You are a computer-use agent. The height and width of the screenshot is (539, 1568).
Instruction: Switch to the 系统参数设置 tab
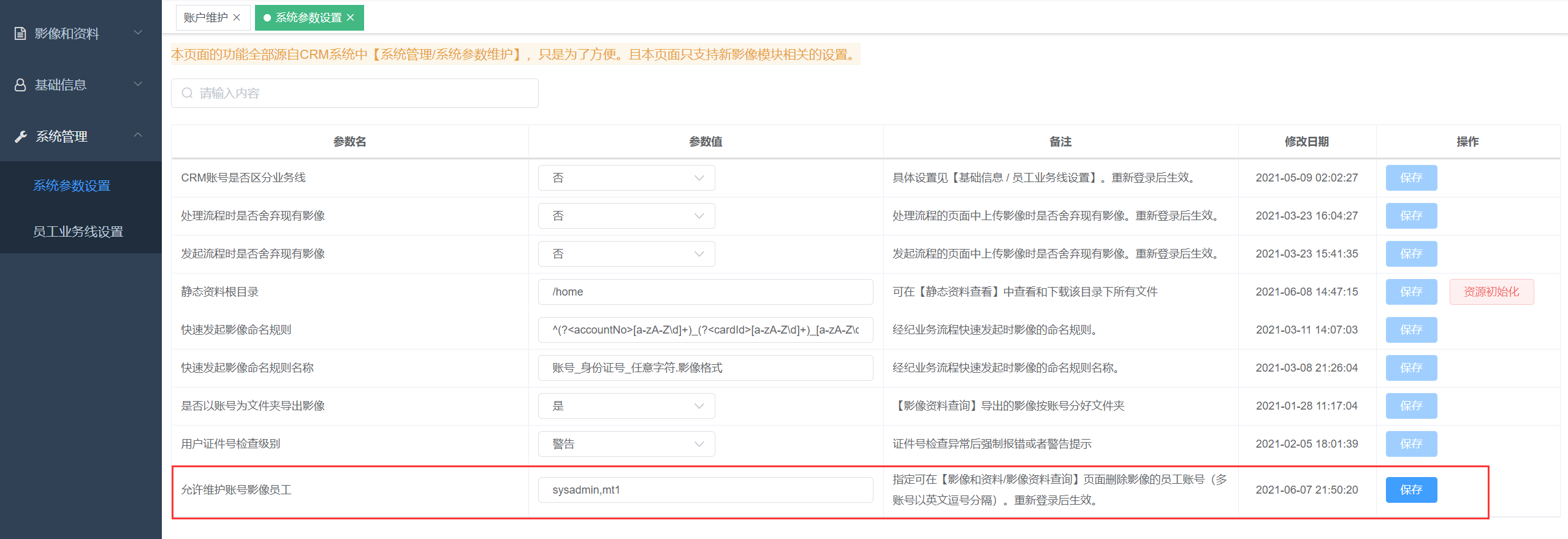308,18
